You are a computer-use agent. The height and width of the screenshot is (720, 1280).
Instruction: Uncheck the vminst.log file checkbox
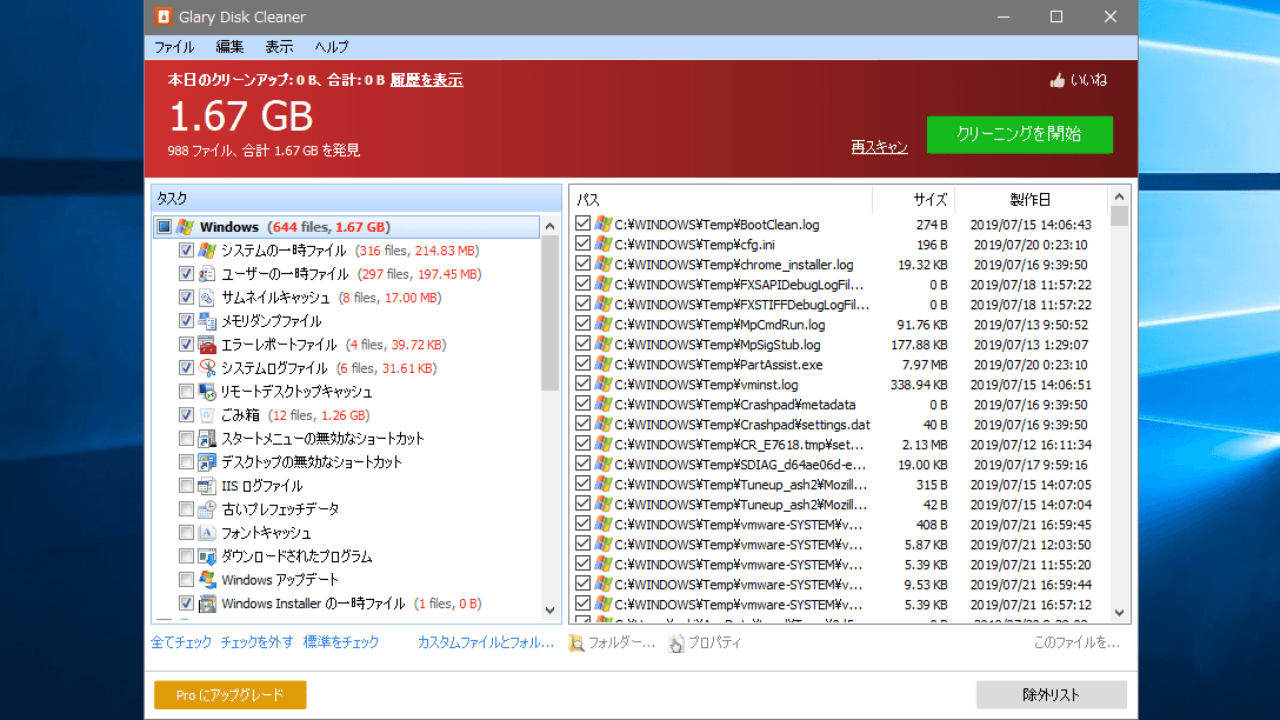pyautogui.click(x=583, y=384)
